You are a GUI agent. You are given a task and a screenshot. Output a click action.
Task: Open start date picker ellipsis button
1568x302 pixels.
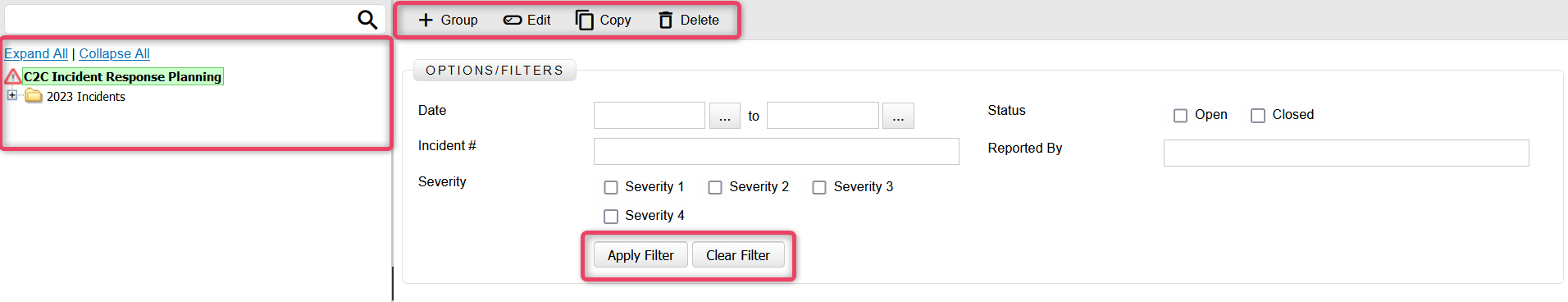coord(725,116)
